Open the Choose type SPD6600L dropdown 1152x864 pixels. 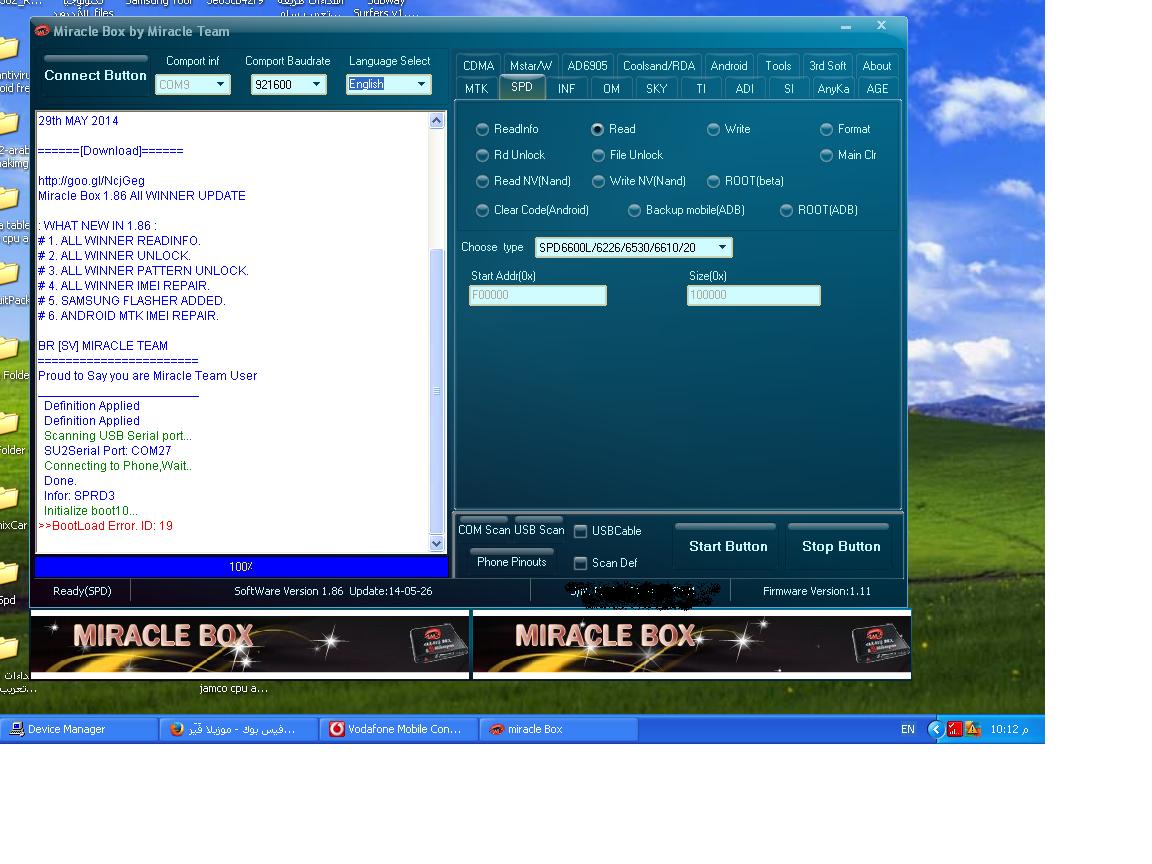pos(633,248)
